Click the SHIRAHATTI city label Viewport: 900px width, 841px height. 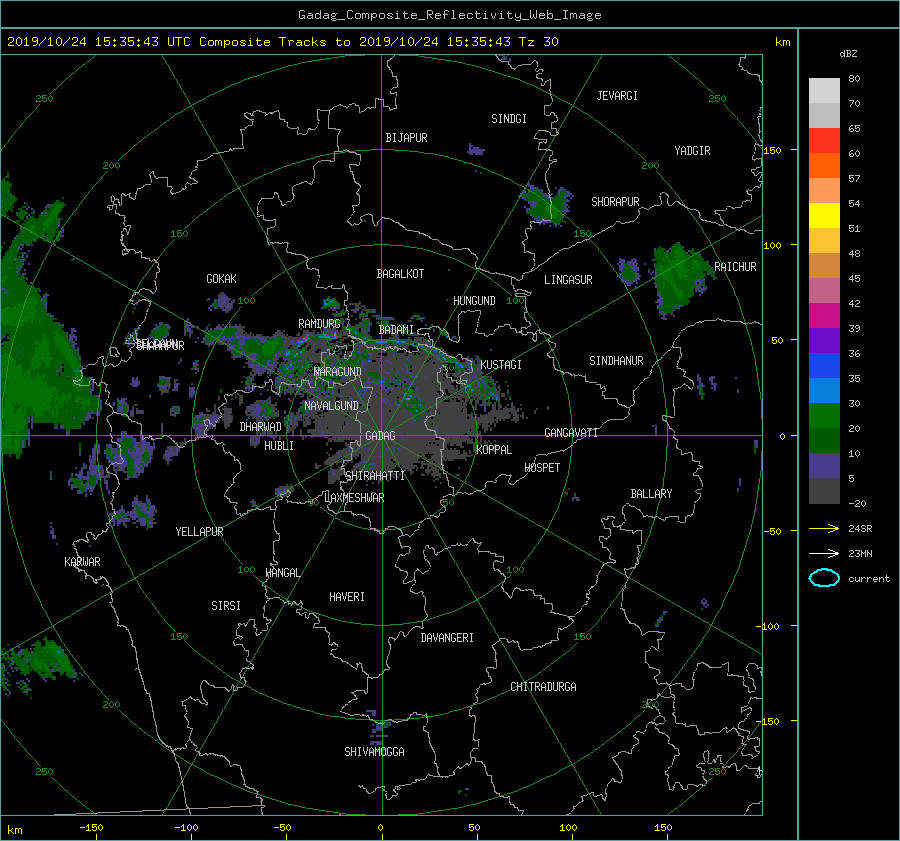point(375,476)
